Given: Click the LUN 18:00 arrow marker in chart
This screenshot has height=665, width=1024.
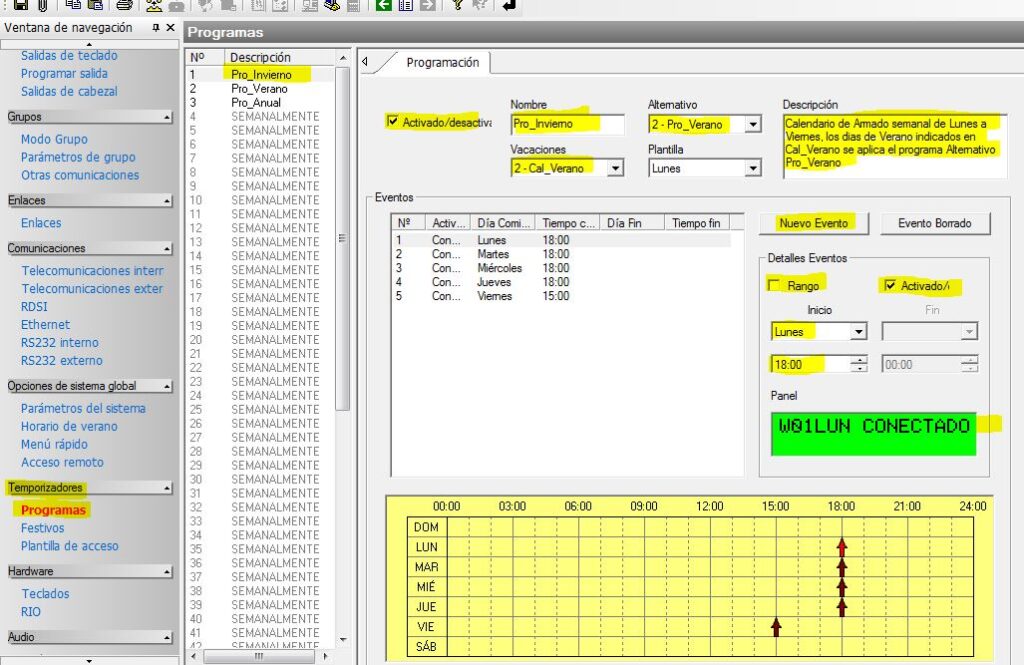Looking at the screenshot, I should pos(842,547).
